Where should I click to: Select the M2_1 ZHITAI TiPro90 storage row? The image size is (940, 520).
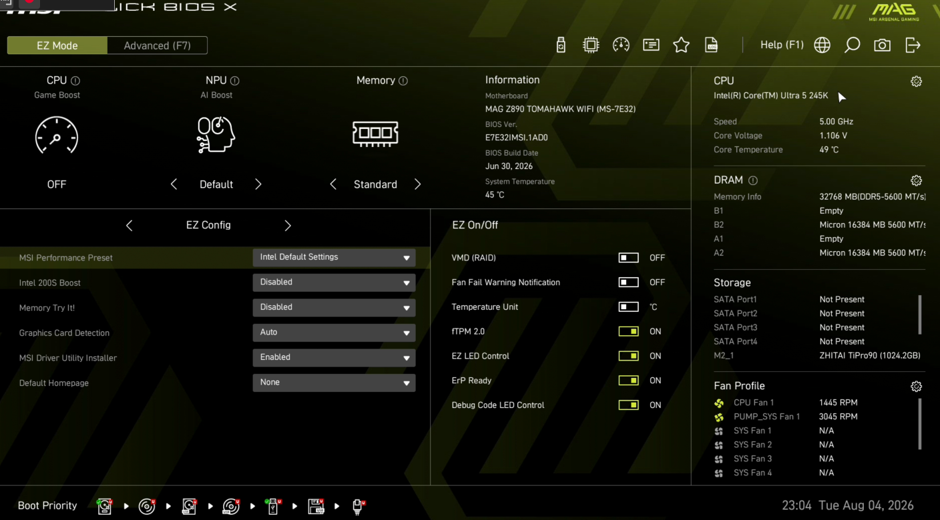[x=817, y=356]
